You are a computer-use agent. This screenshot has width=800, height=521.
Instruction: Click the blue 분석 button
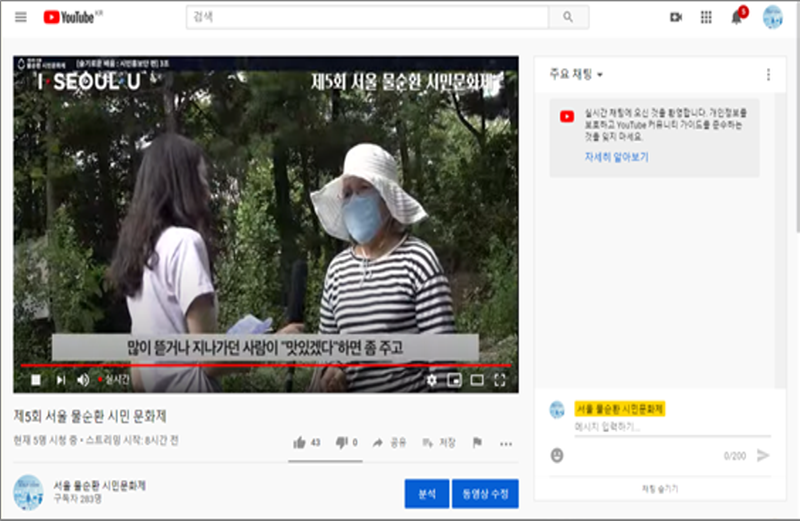(426, 493)
